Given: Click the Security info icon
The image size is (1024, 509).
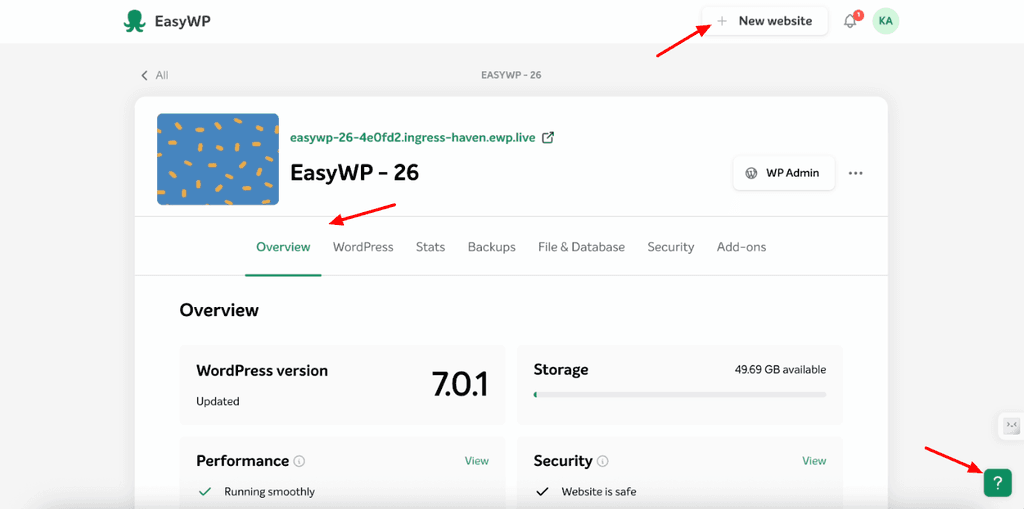Looking at the screenshot, I should [x=603, y=461].
